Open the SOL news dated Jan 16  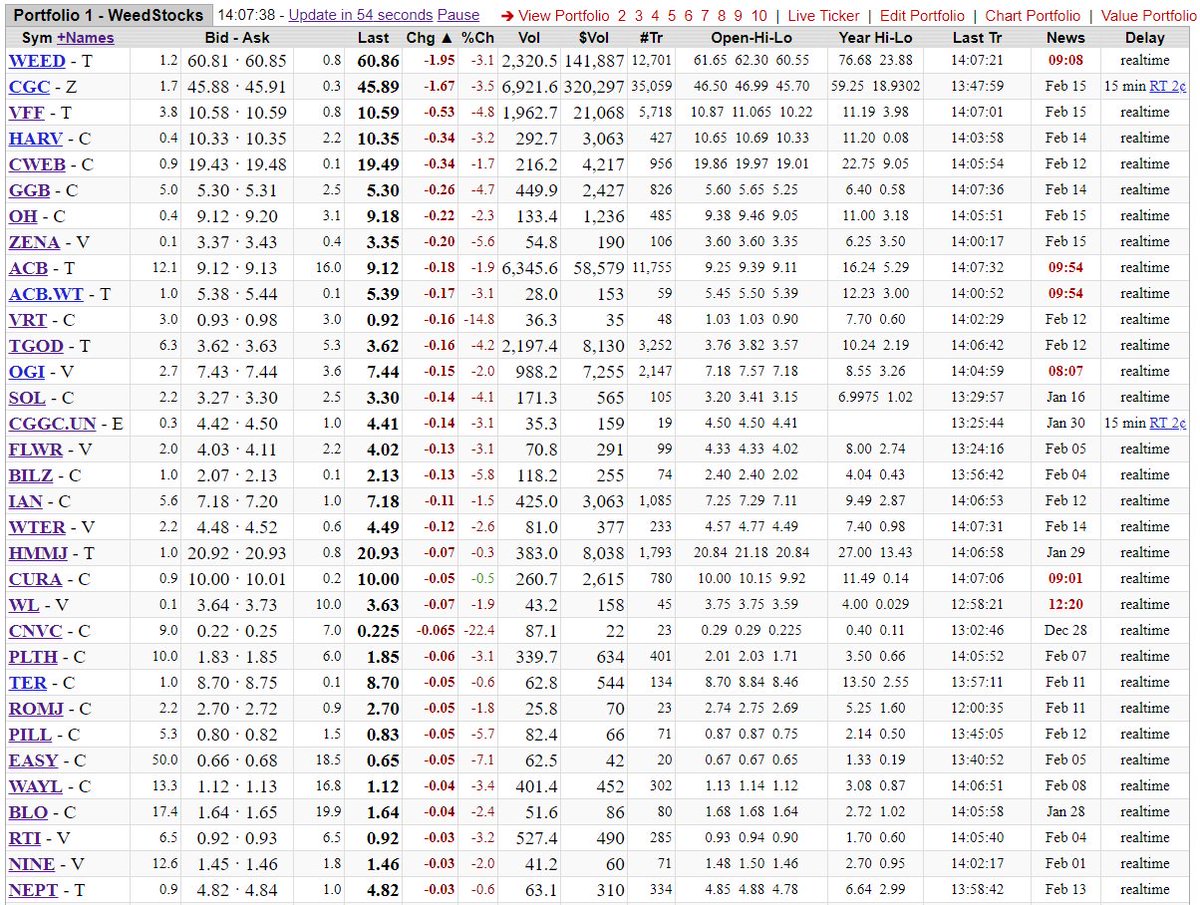coord(1065,398)
